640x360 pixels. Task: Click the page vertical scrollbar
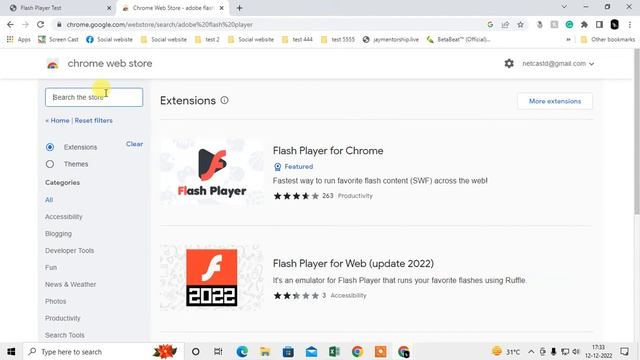point(636,131)
